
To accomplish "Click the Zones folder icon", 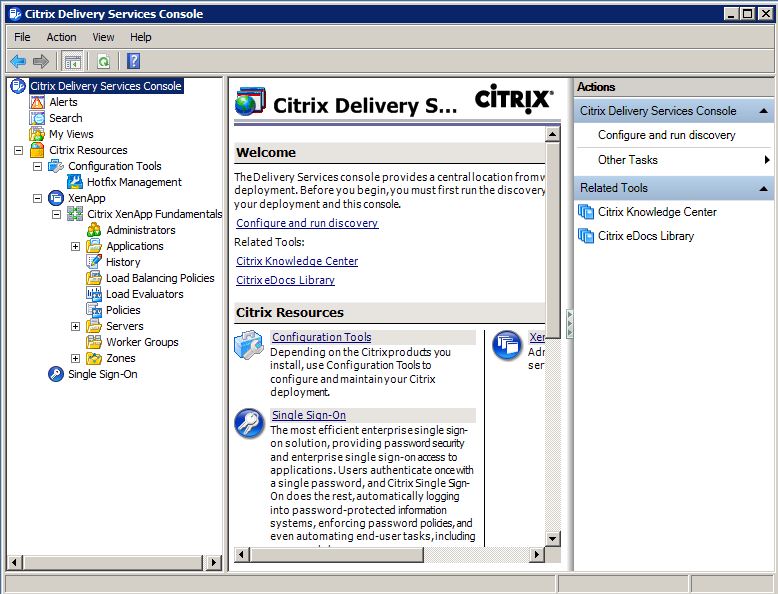I will [x=94, y=358].
